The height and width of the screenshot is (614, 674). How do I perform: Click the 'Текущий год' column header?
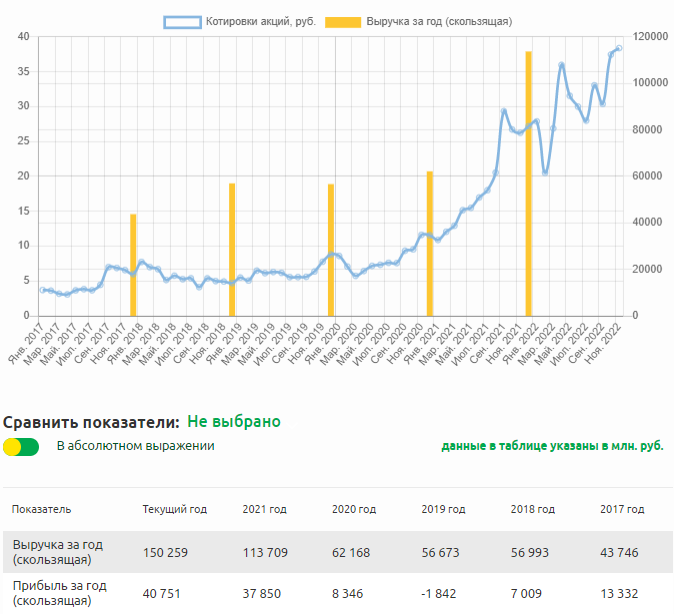[x=175, y=509]
